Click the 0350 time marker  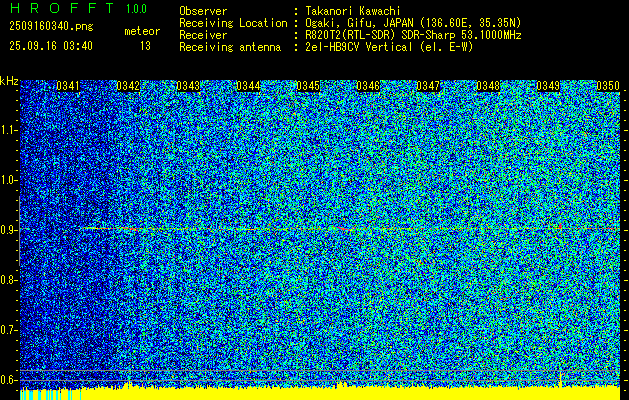pyautogui.click(x=608, y=86)
